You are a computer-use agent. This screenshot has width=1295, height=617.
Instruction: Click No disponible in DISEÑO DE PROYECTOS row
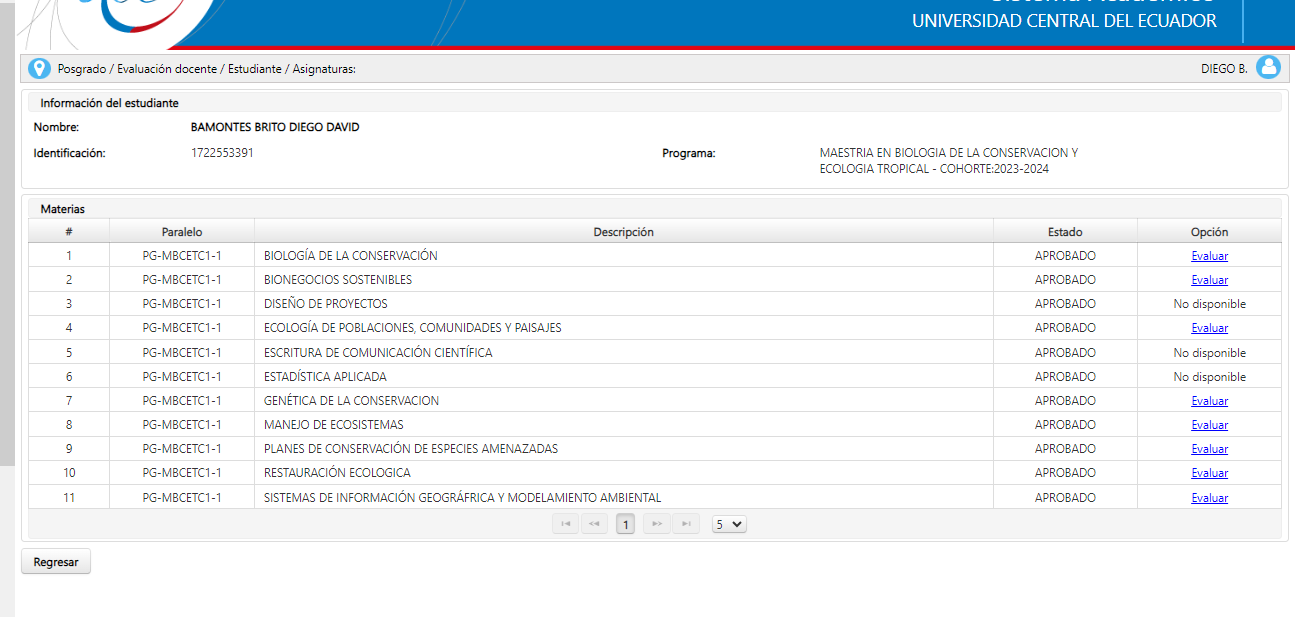click(1209, 304)
